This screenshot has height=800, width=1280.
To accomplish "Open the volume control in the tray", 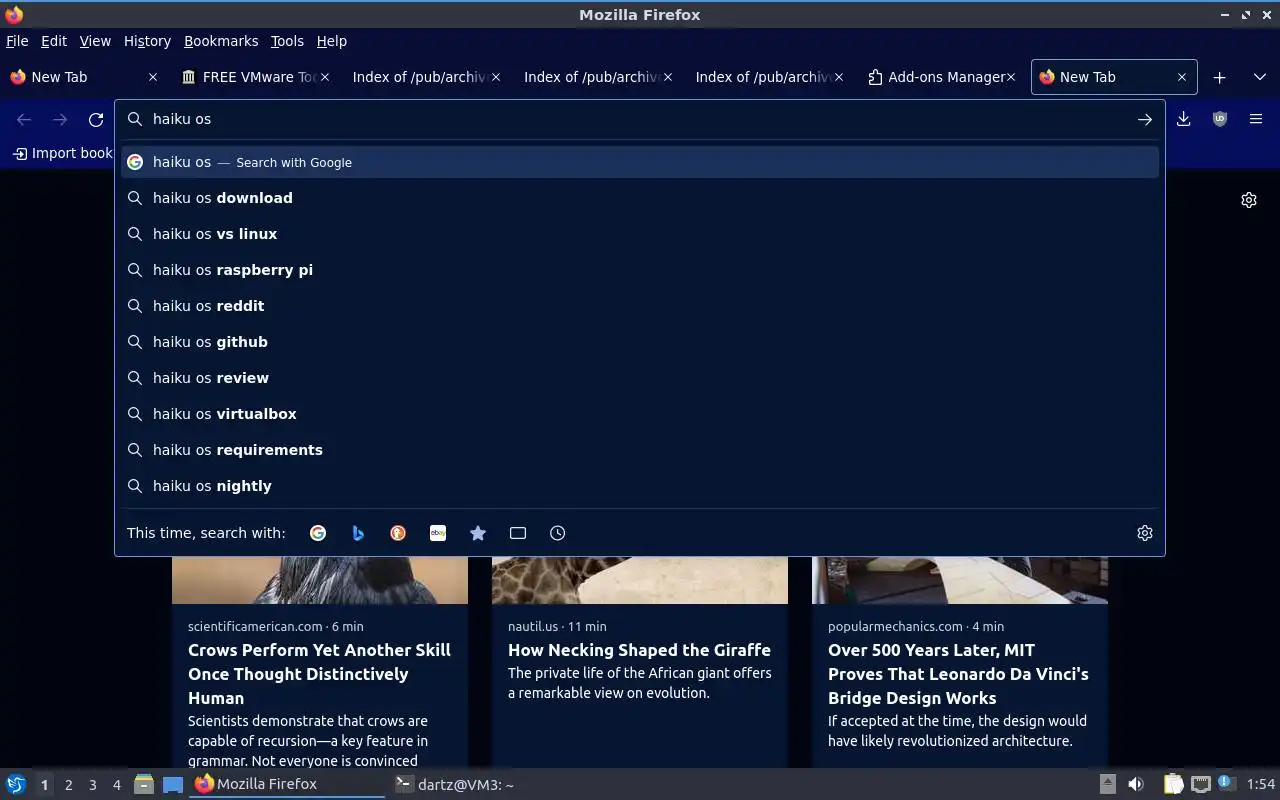I will [x=1136, y=784].
